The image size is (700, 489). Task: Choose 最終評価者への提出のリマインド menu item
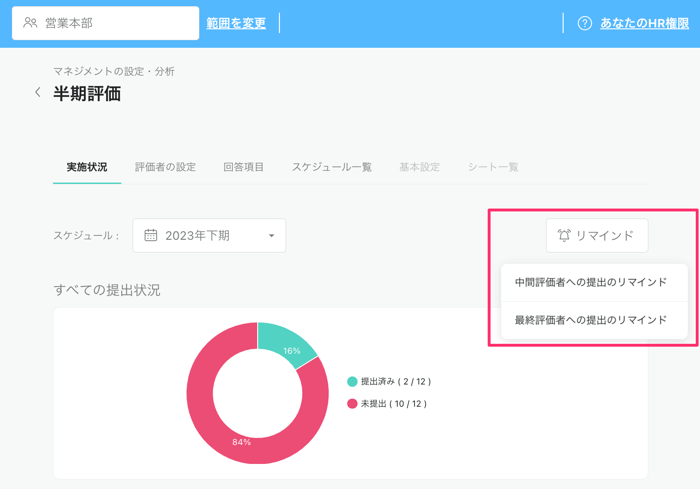tap(591, 320)
